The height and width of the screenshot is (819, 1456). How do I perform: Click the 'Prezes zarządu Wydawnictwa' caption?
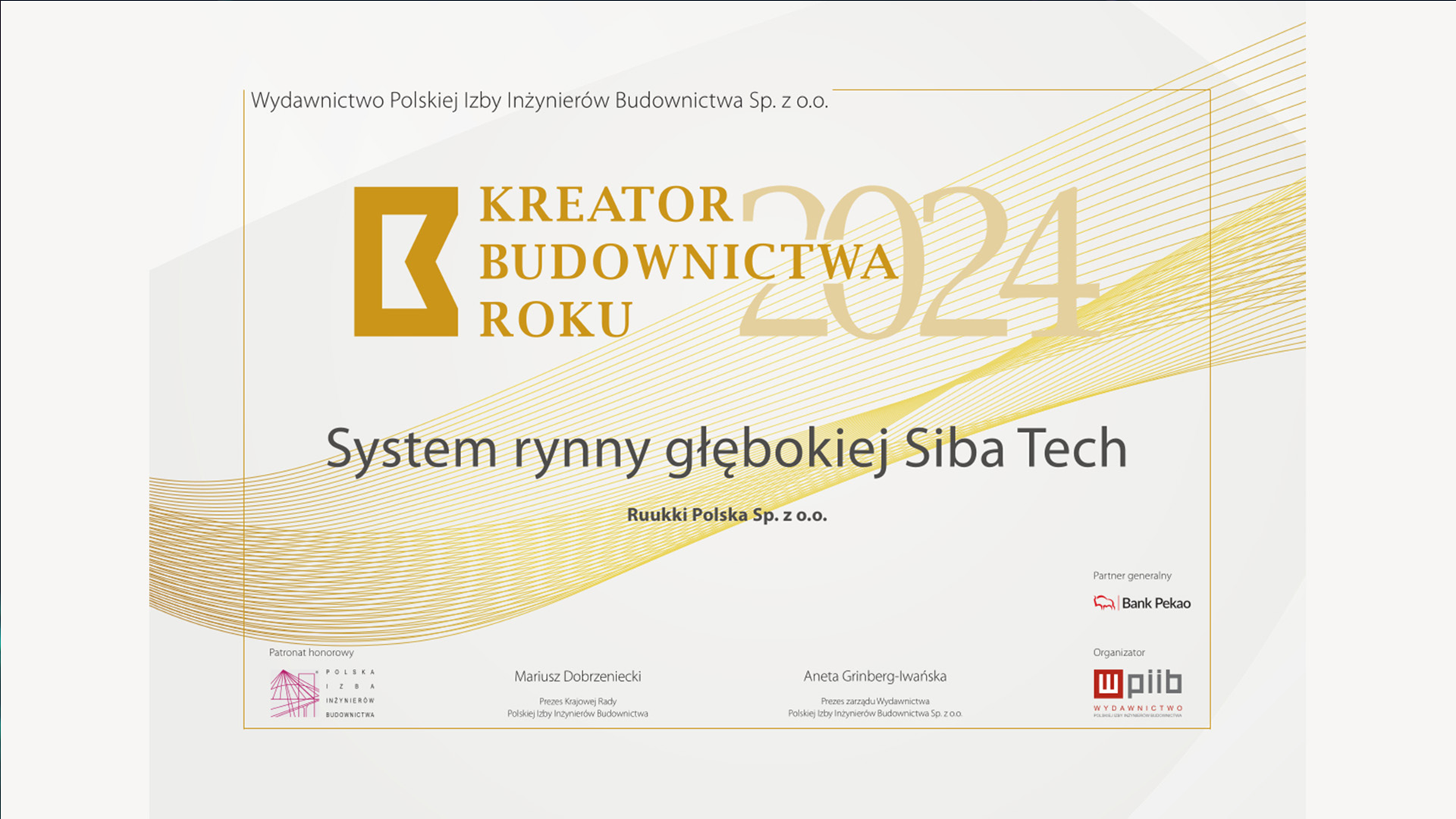(x=875, y=701)
